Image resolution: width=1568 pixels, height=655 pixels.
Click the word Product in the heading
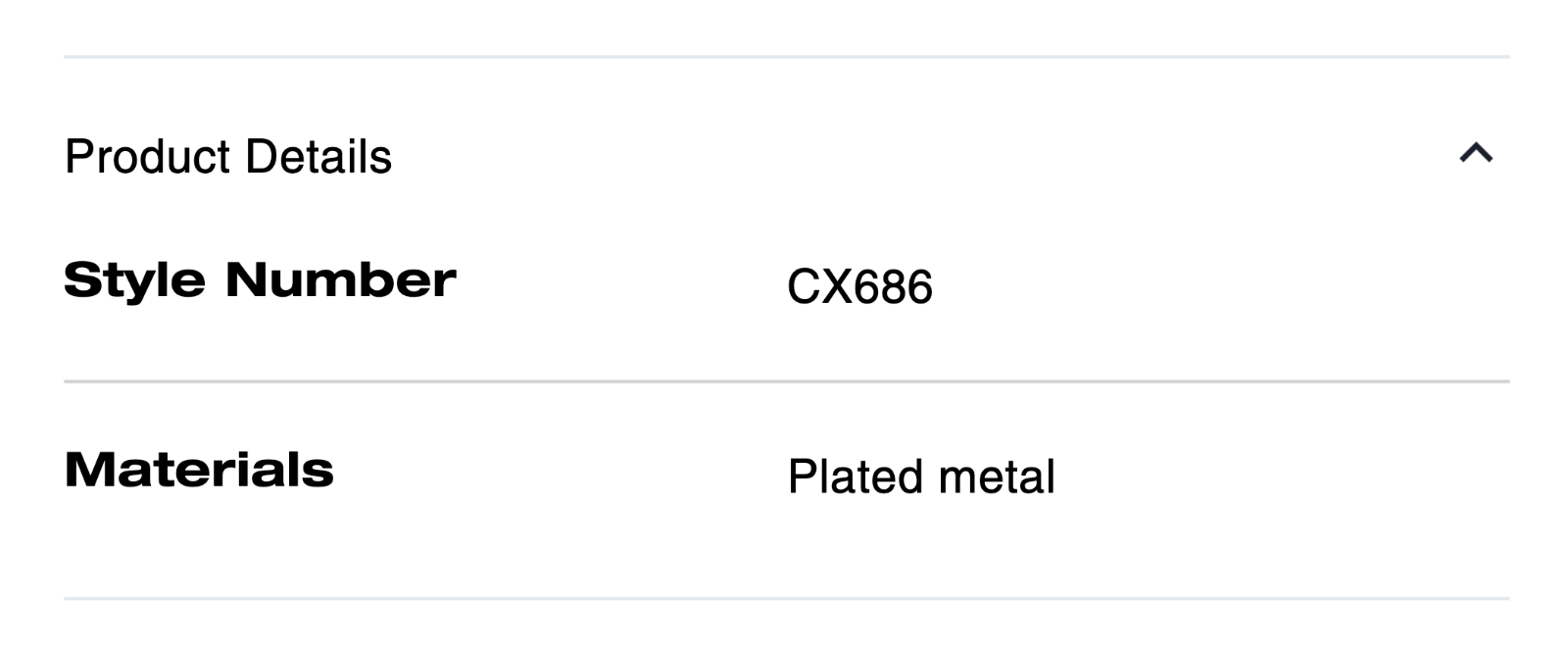148,157
